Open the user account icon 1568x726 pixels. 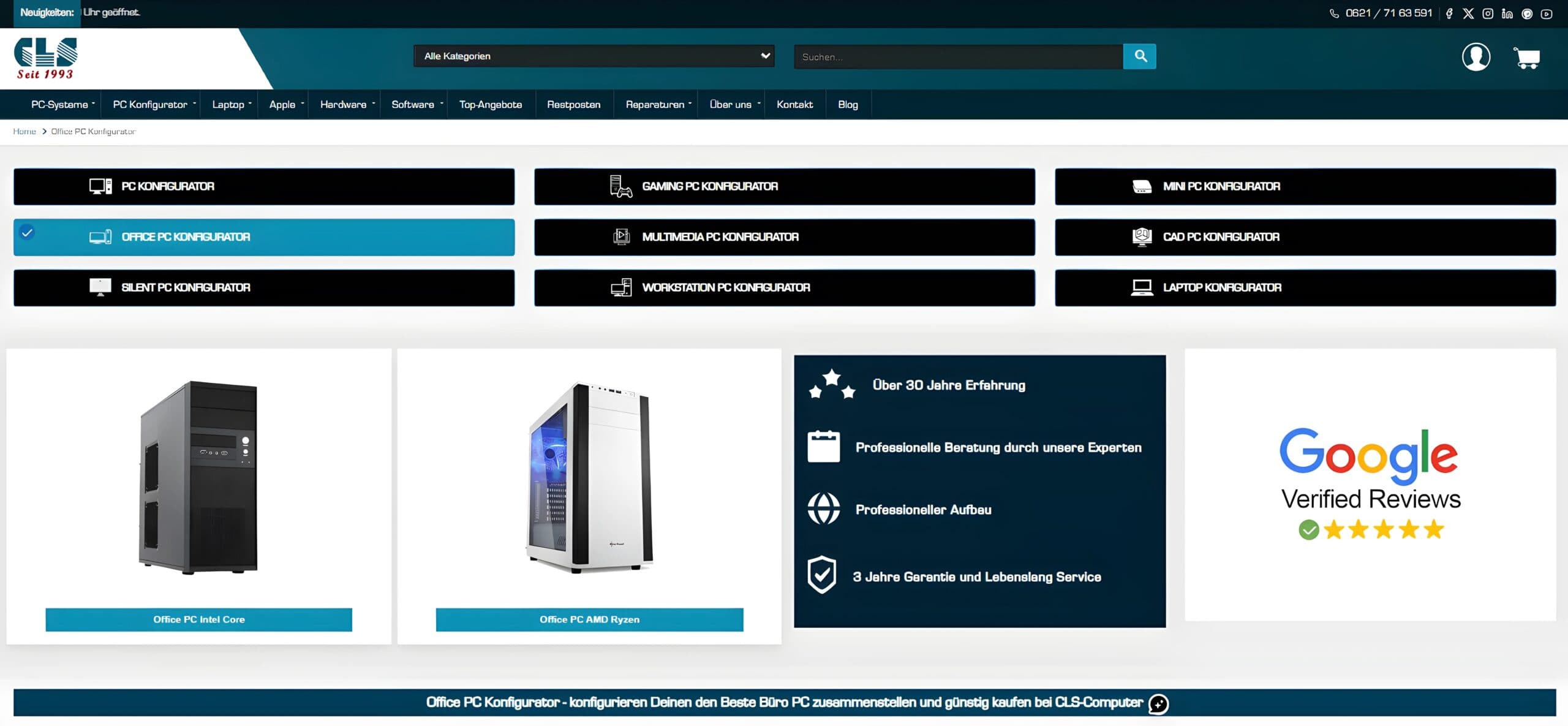[1476, 57]
